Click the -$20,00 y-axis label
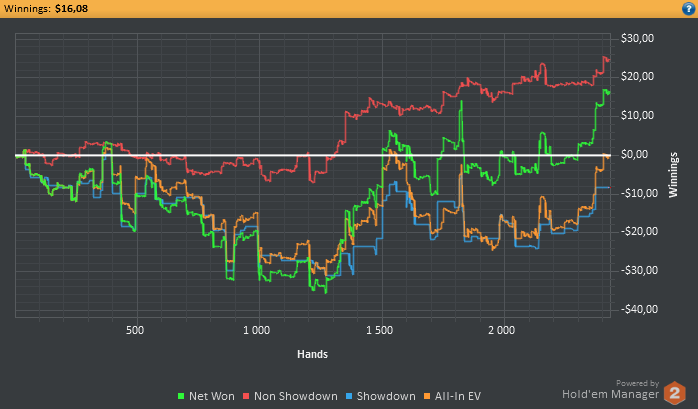This screenshot has width=698, height=409. (x=639, y=231)
